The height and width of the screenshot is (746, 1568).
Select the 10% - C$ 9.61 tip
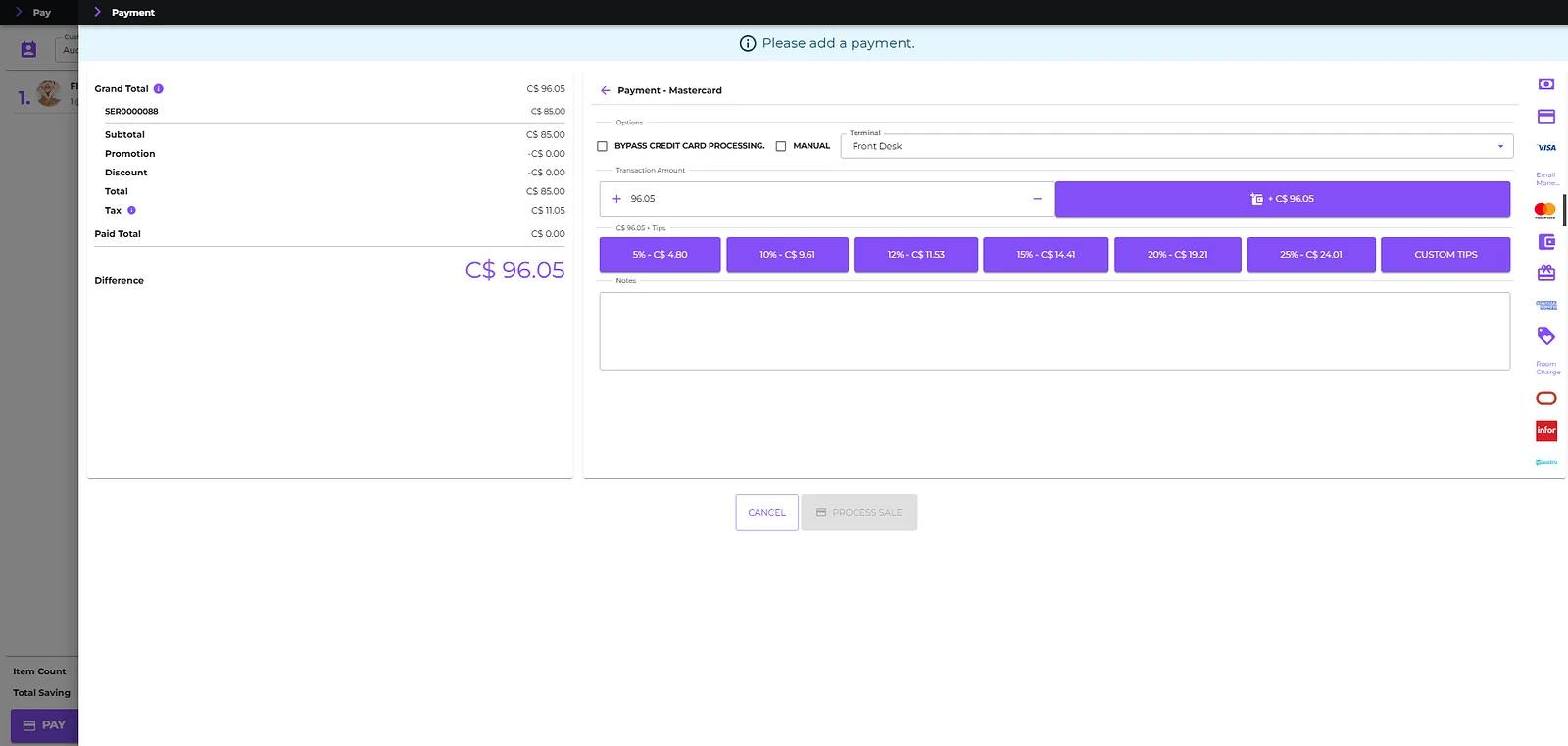(787, 255)
